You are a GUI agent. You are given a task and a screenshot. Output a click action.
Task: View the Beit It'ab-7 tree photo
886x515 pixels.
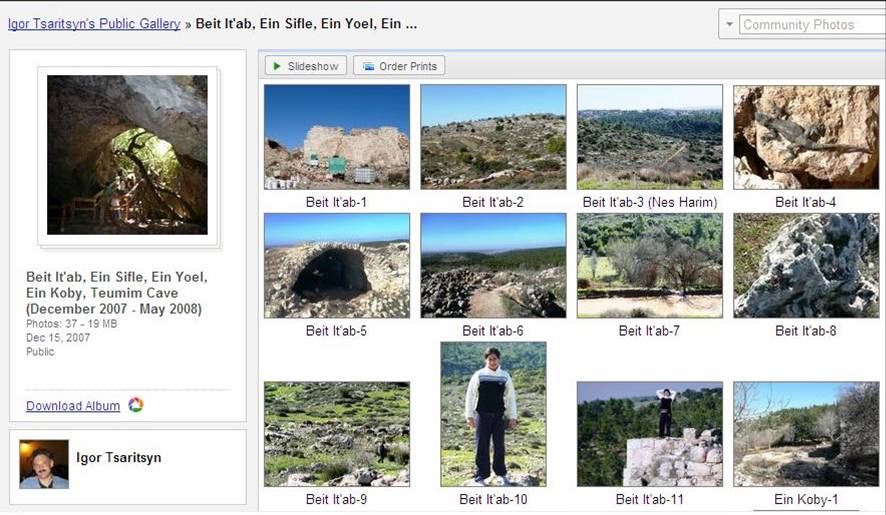click(650, 265)
